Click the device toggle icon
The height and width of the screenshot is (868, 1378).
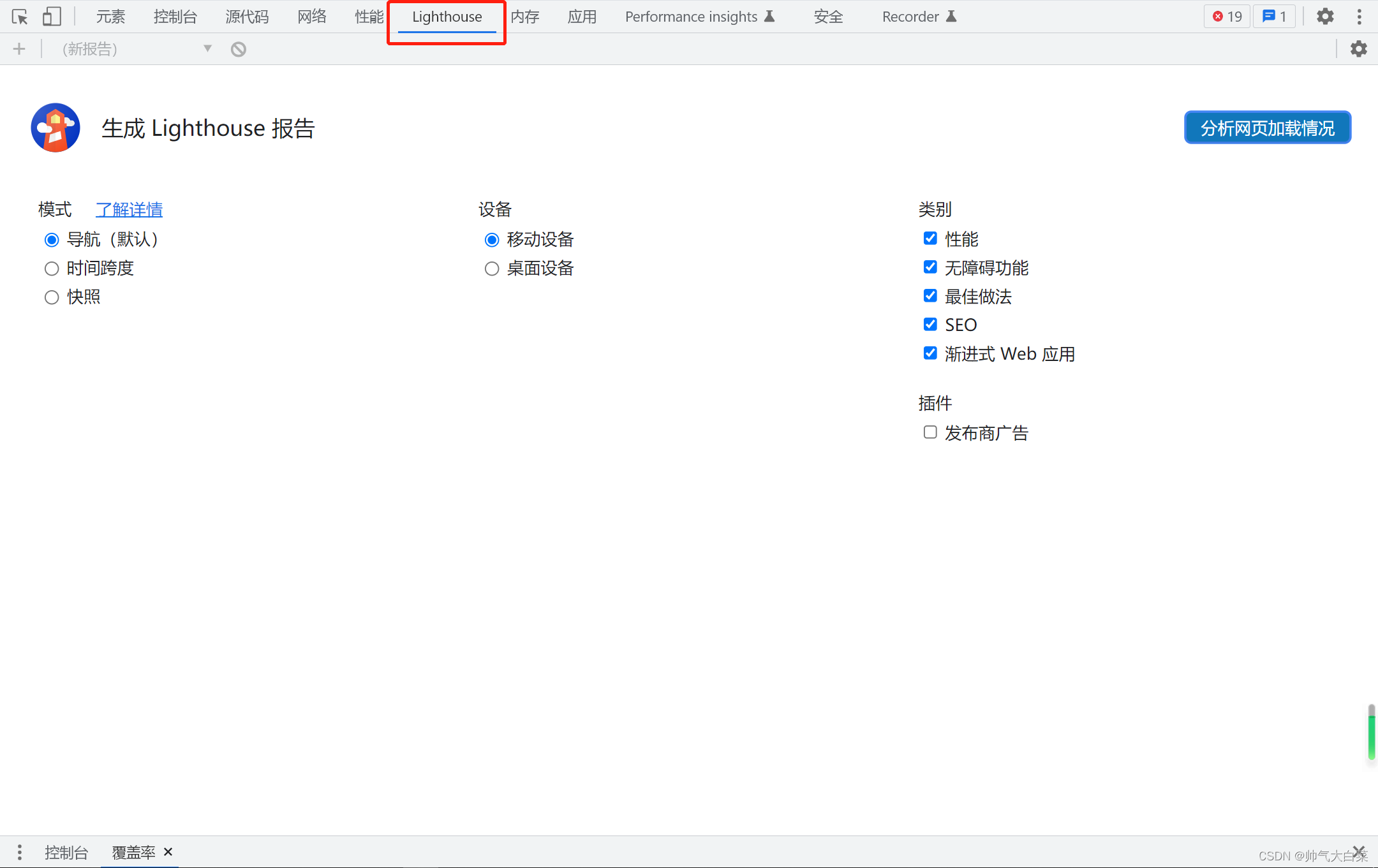[x=52, y=16]
